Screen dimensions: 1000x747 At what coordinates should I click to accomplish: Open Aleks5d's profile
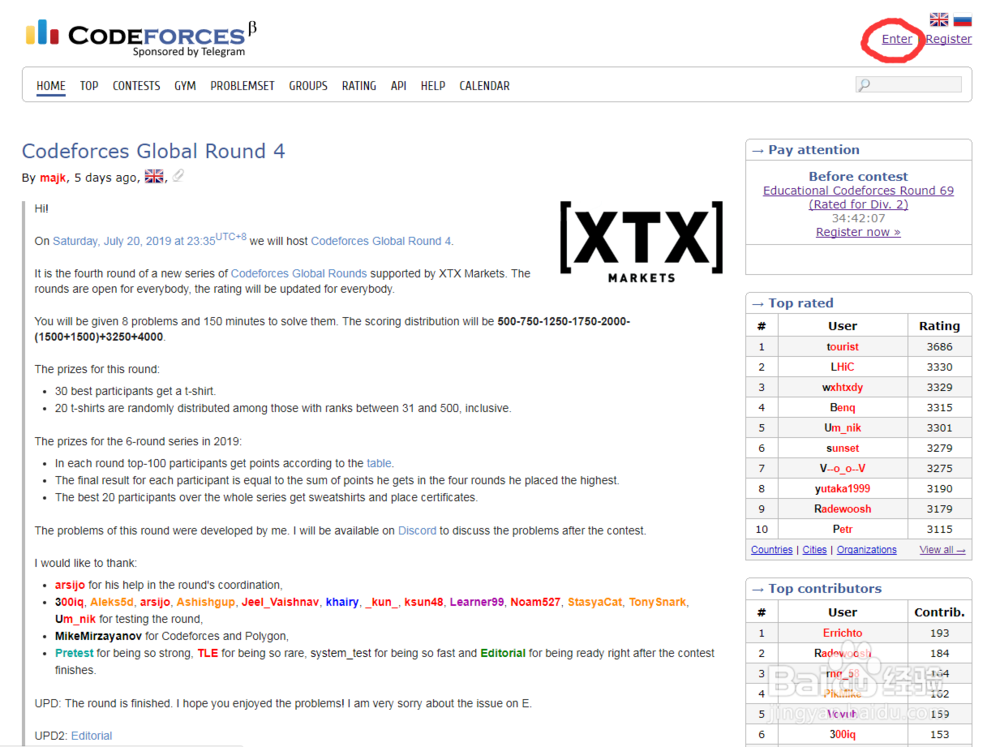click(x=112, y=602)
